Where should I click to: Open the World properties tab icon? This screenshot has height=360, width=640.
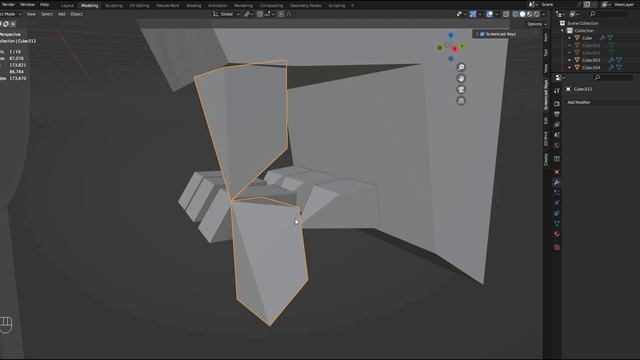point(557,145)
